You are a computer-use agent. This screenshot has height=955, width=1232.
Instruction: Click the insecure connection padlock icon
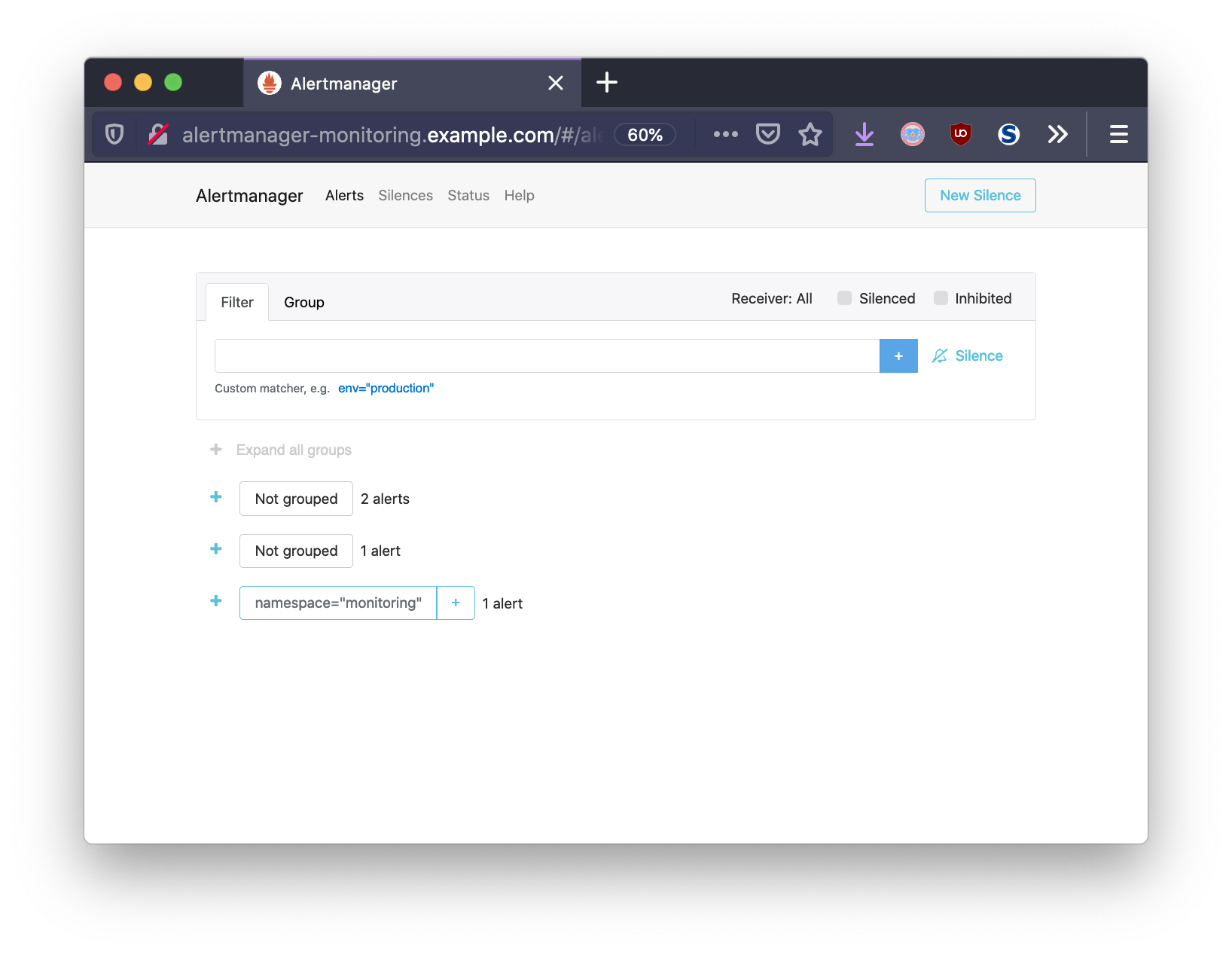point(158,135)
